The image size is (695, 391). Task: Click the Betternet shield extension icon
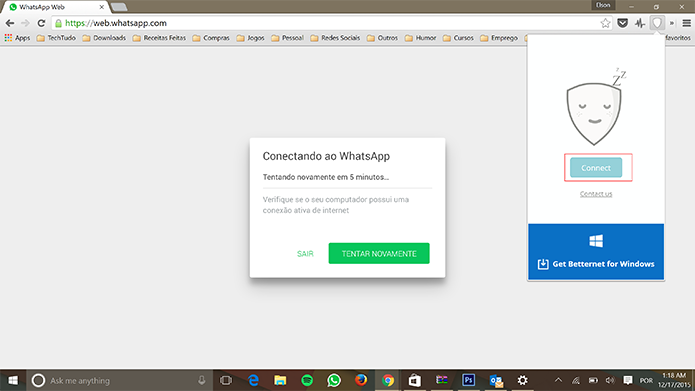657,23
